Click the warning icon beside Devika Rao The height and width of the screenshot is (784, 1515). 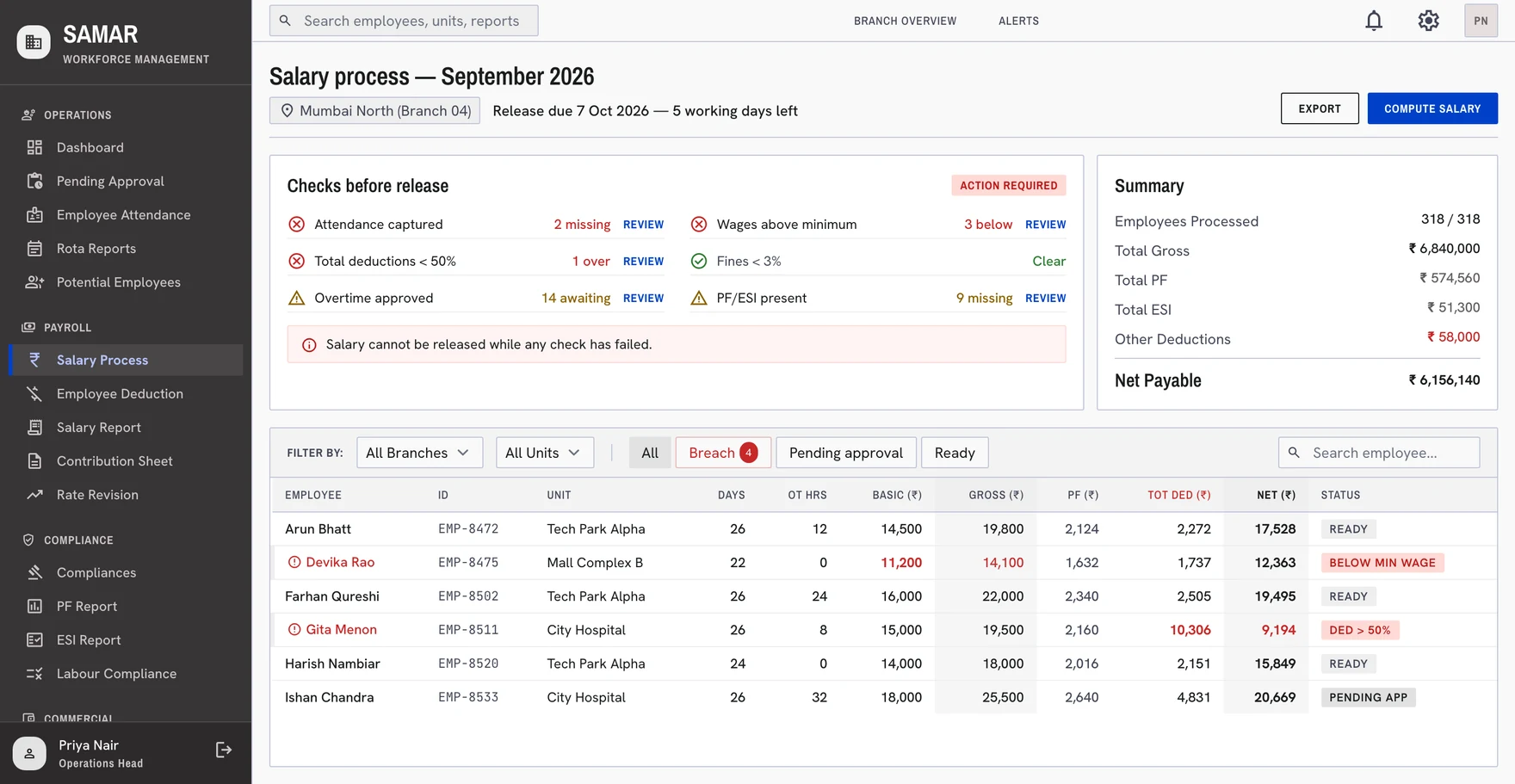(294, 562)
